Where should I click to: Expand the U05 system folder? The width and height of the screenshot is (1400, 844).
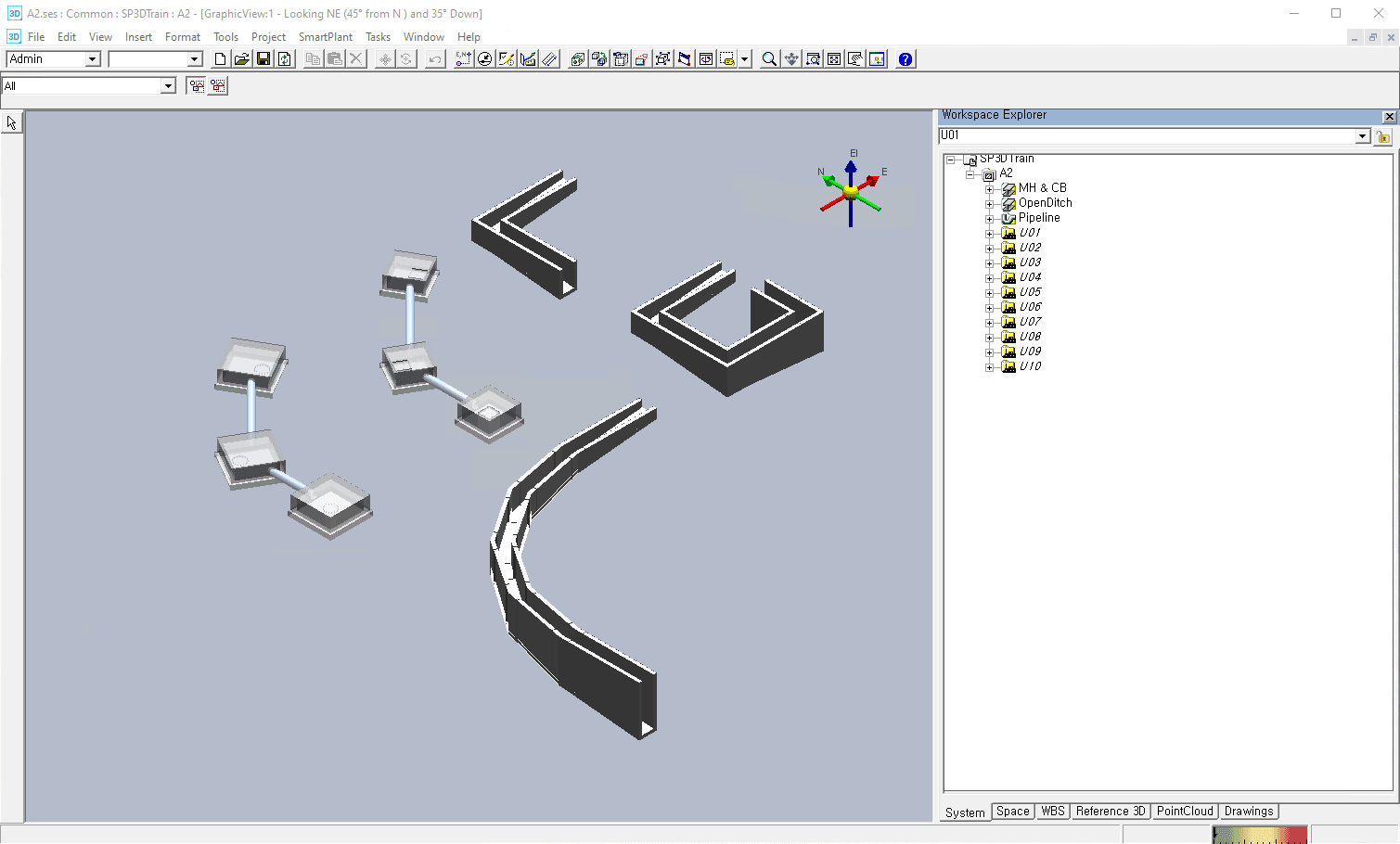(989, 291)
